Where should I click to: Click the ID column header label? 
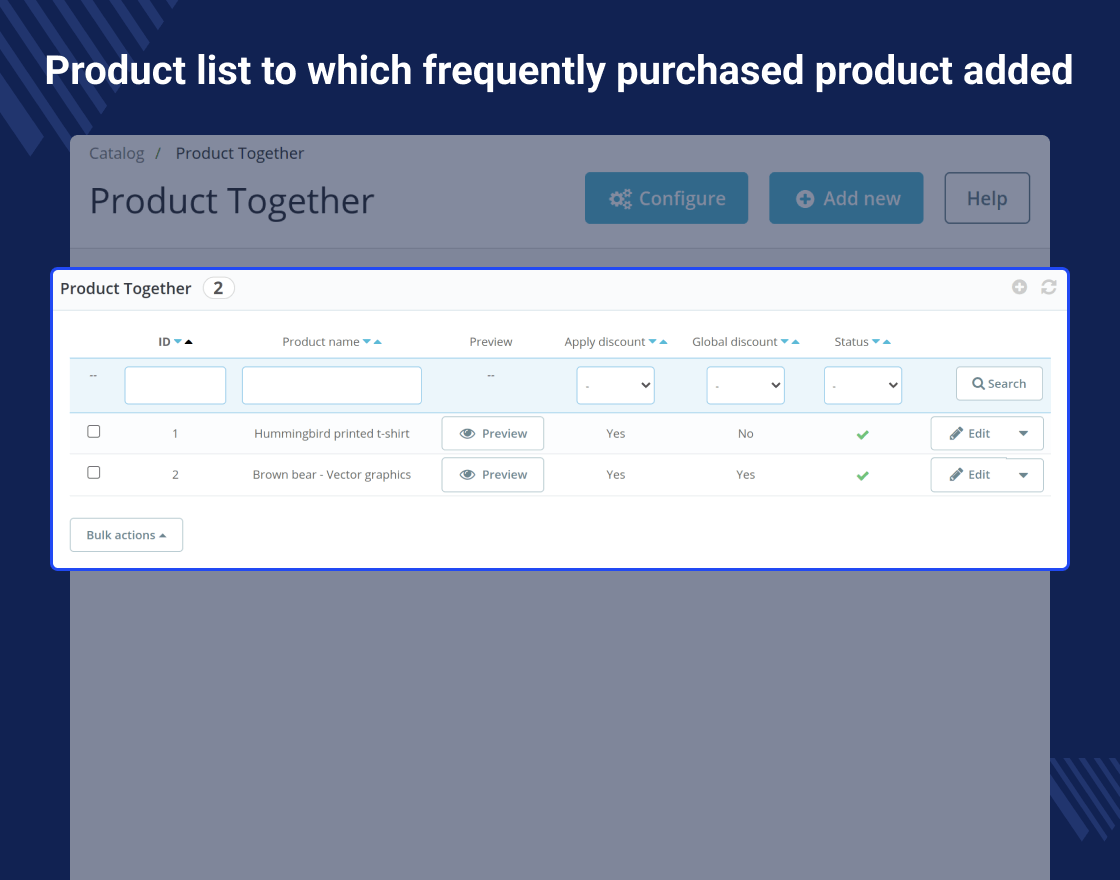pos(164,341)
